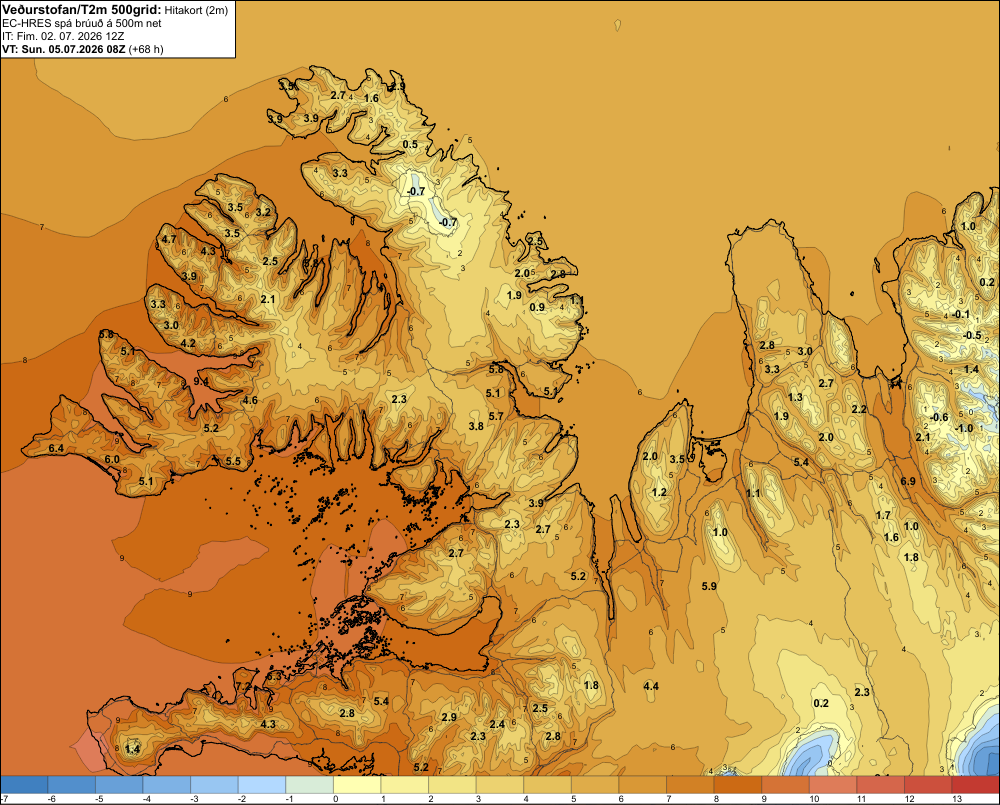Viewport: 1000px width, 805px height.
Task: Click the '3.2' temperature value on the map
Action: (x=263, y=212)
